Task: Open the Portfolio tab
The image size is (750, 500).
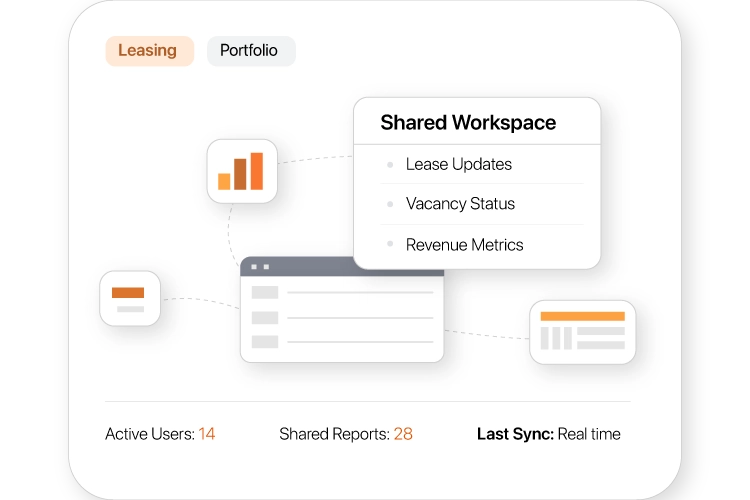Action: pyautogui.click(x=250, y=51)
